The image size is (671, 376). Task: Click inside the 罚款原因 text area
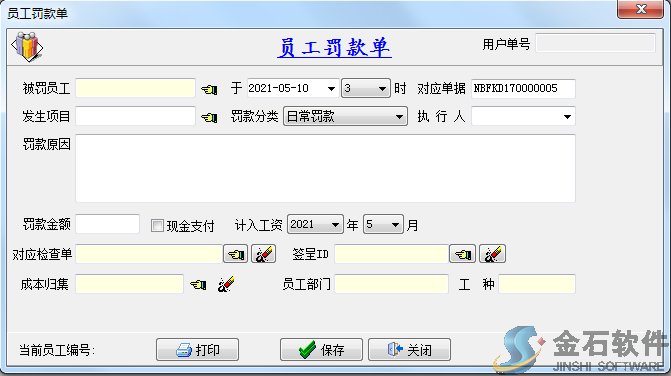(326, 169)
